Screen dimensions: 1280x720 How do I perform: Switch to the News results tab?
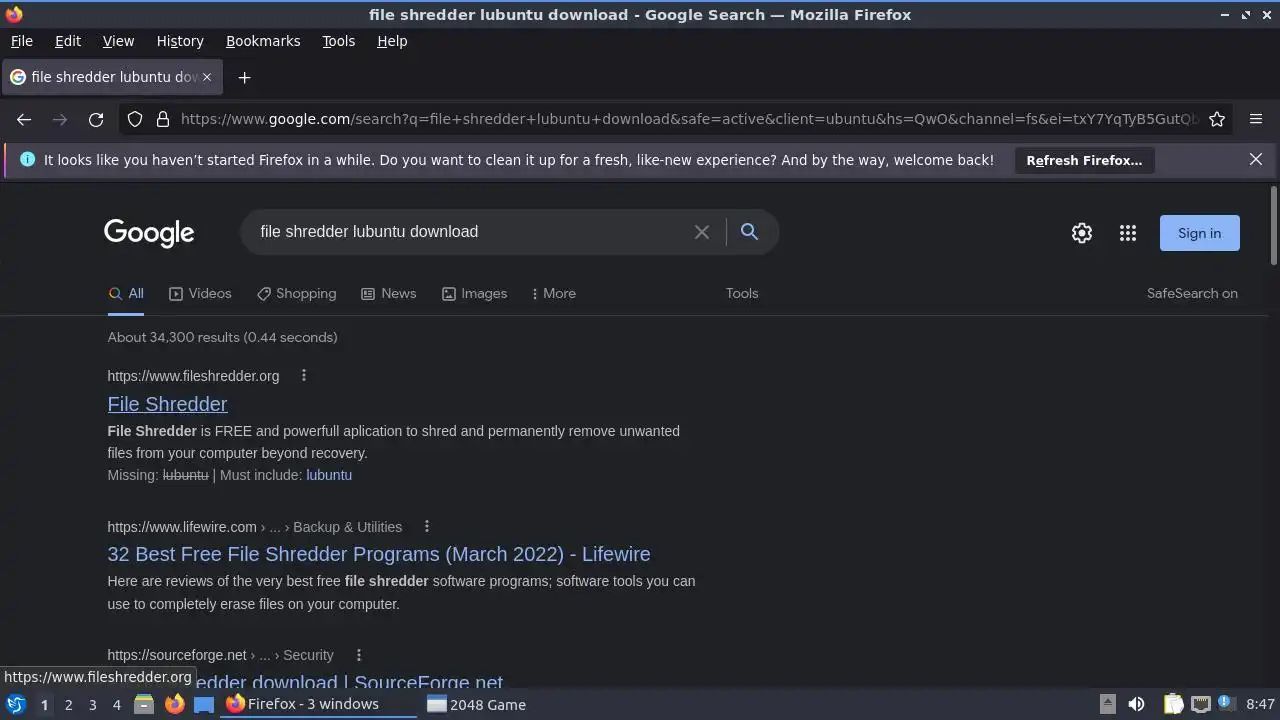coord(388,293)
